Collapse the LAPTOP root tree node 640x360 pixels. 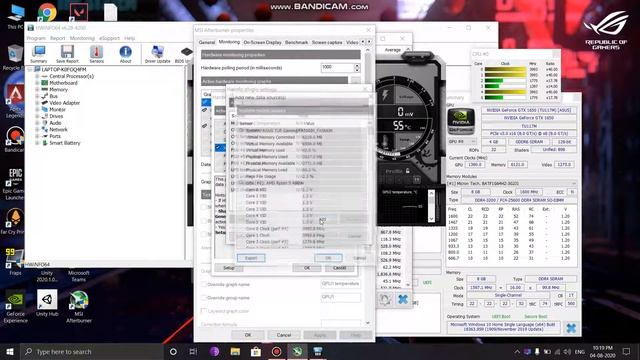pyautogui.click(x=29, y=69)
